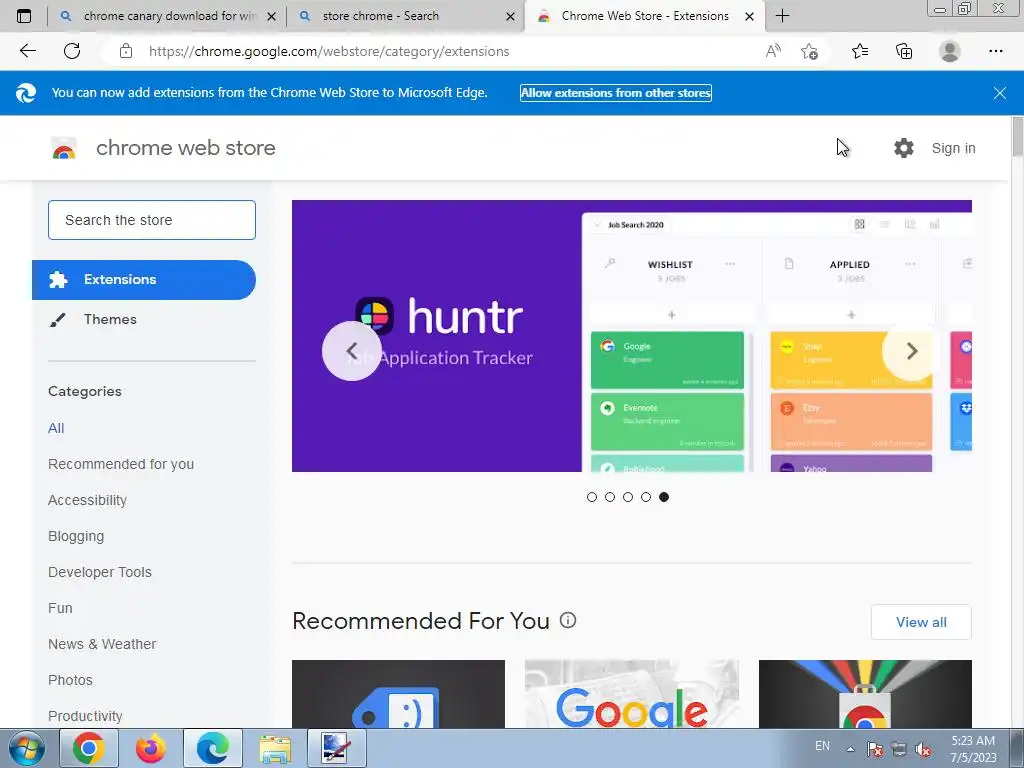Open a new tab with plus icon
Image resolution: width=1024 pixels, height=768 pixels.
782,16
